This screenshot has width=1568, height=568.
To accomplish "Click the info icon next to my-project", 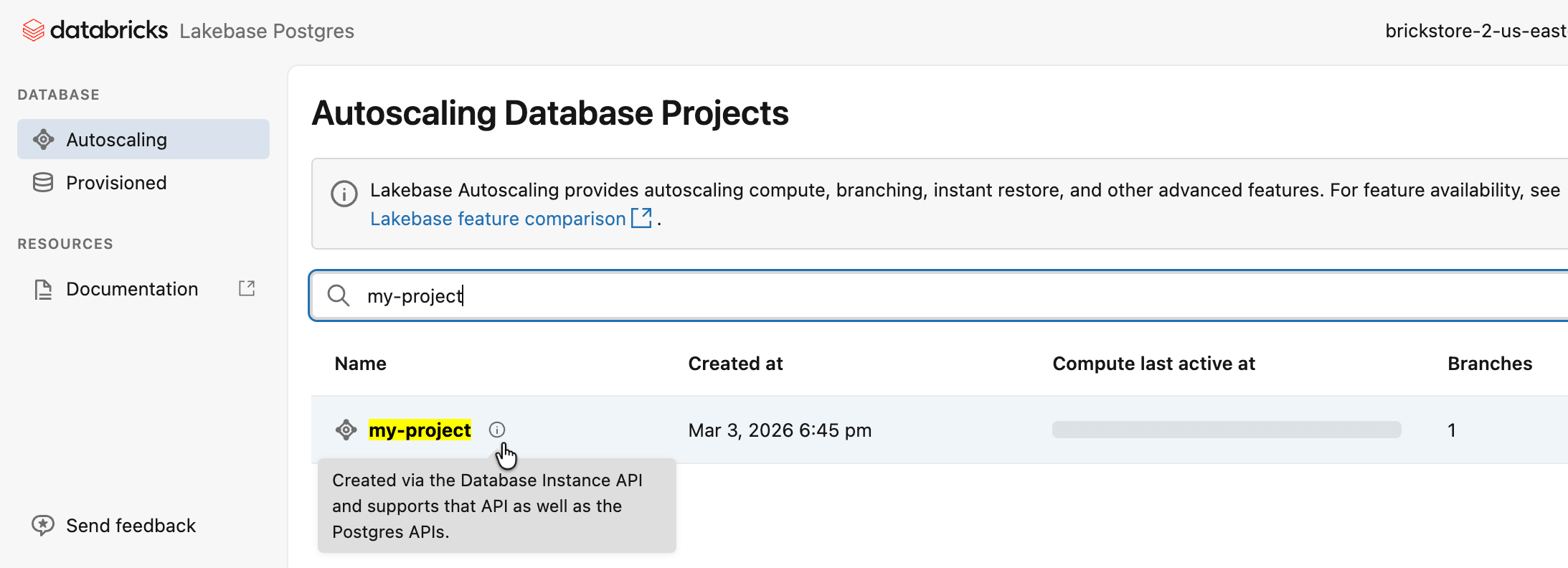I will 497,430.
